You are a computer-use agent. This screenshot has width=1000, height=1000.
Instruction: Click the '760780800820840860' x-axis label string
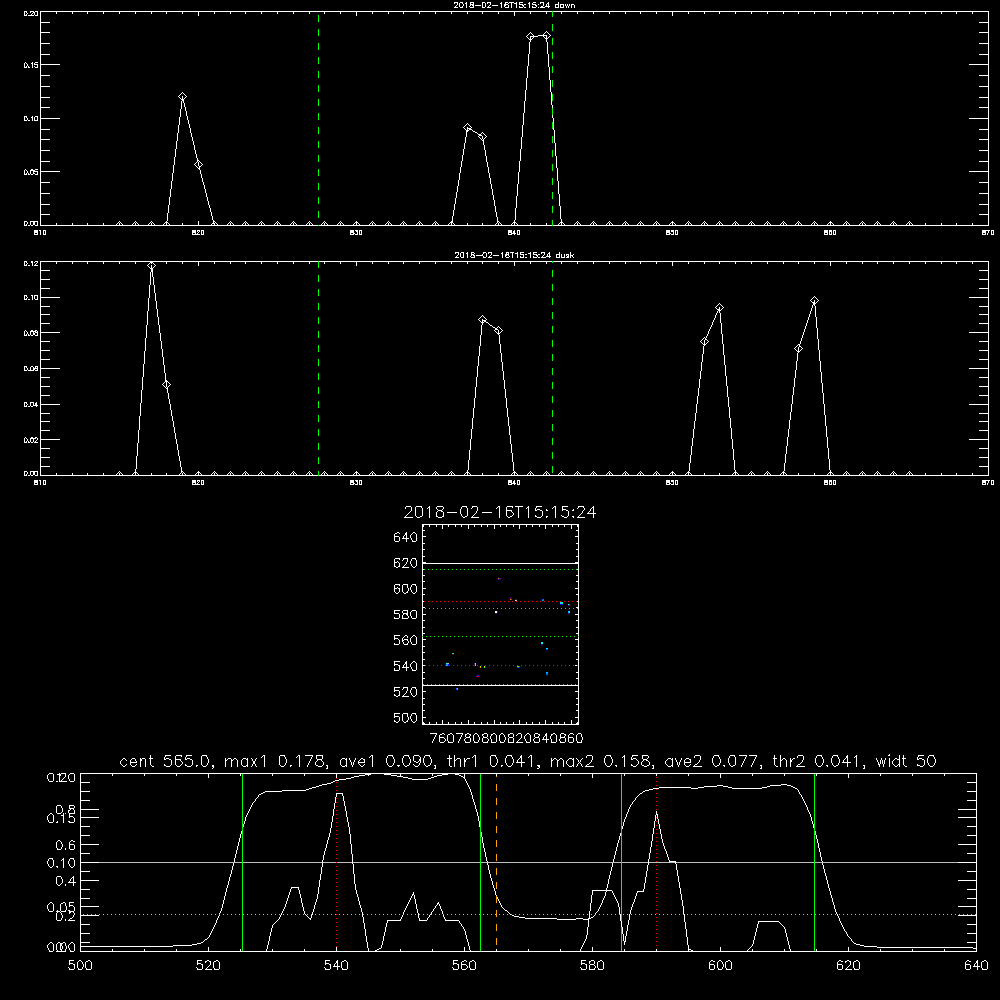tap(506, 738)
